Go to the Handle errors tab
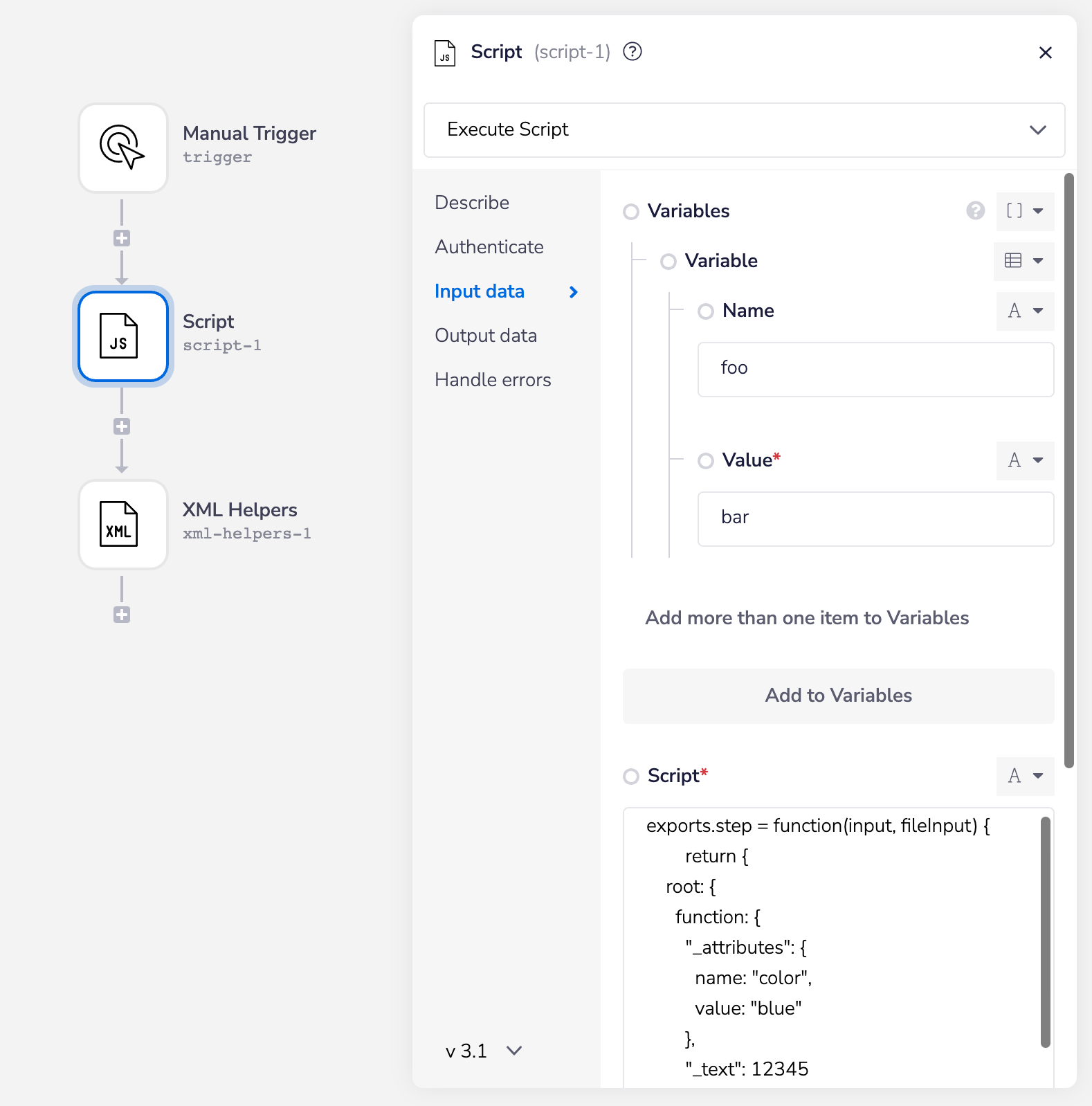The image size is (1092, 1106). point(493,380)
